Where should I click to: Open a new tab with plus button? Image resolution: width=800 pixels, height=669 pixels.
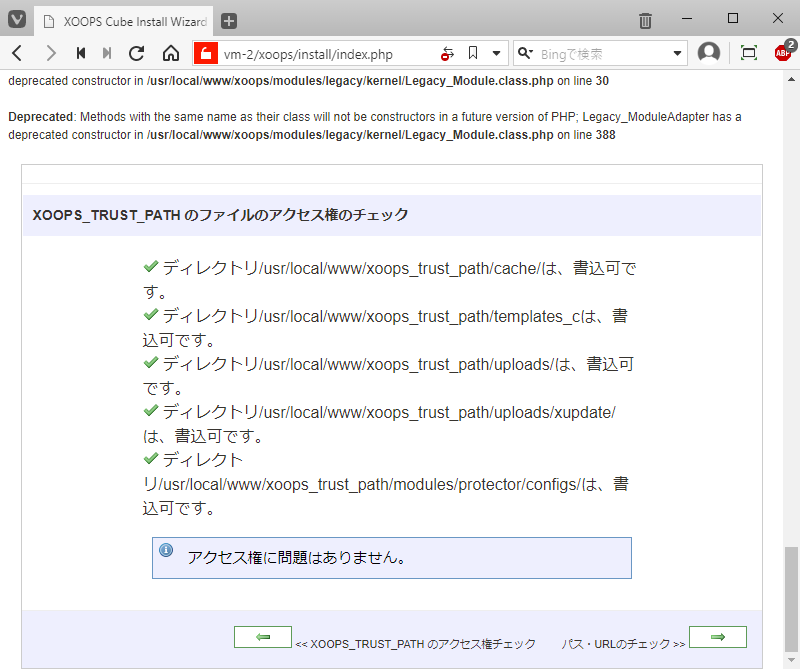click(229, 21)
